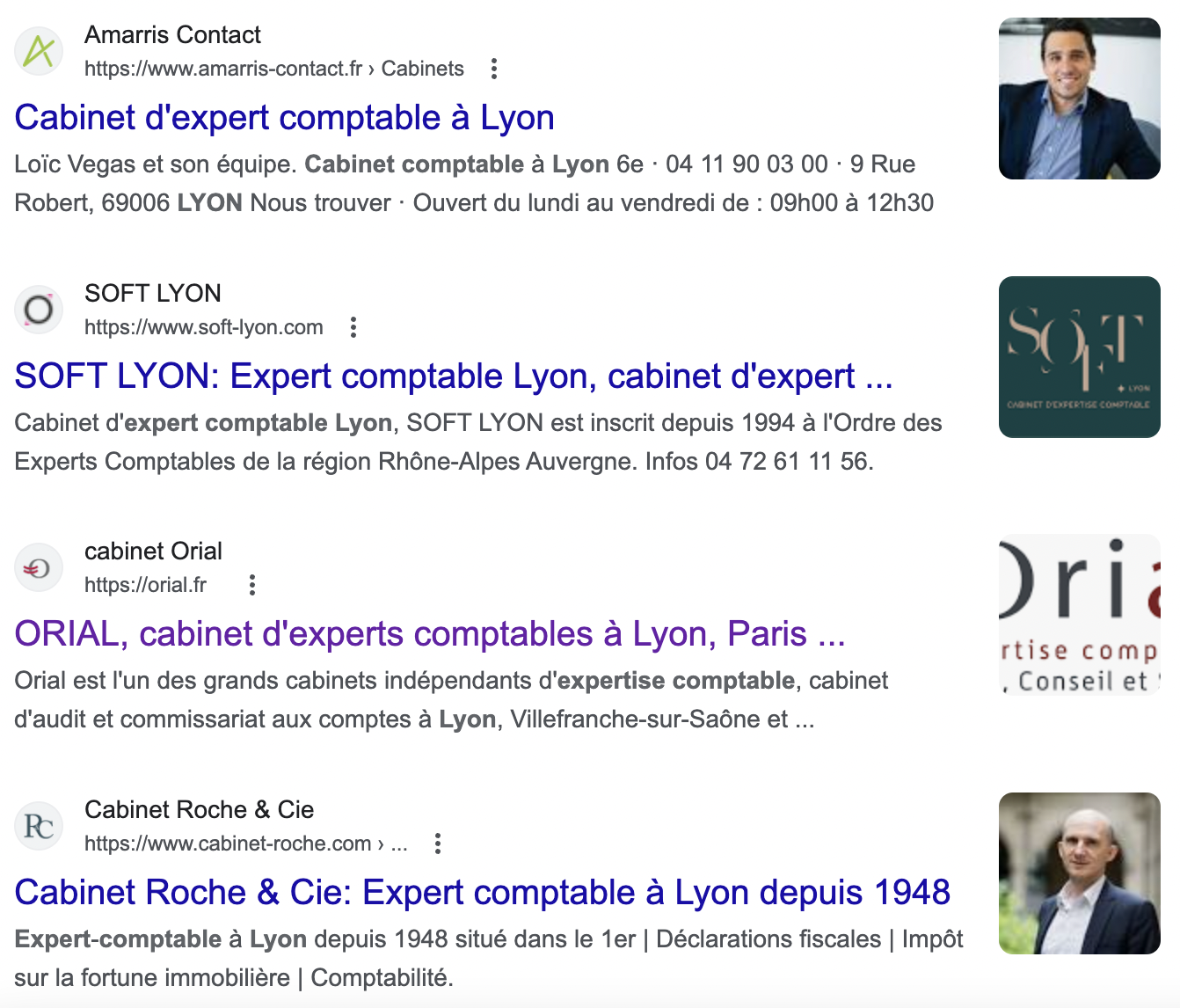Click snippet text "Loïc Vegas et son équipe"
The width and height of the screenshot is (1180, 1008).
coord(155,164)
